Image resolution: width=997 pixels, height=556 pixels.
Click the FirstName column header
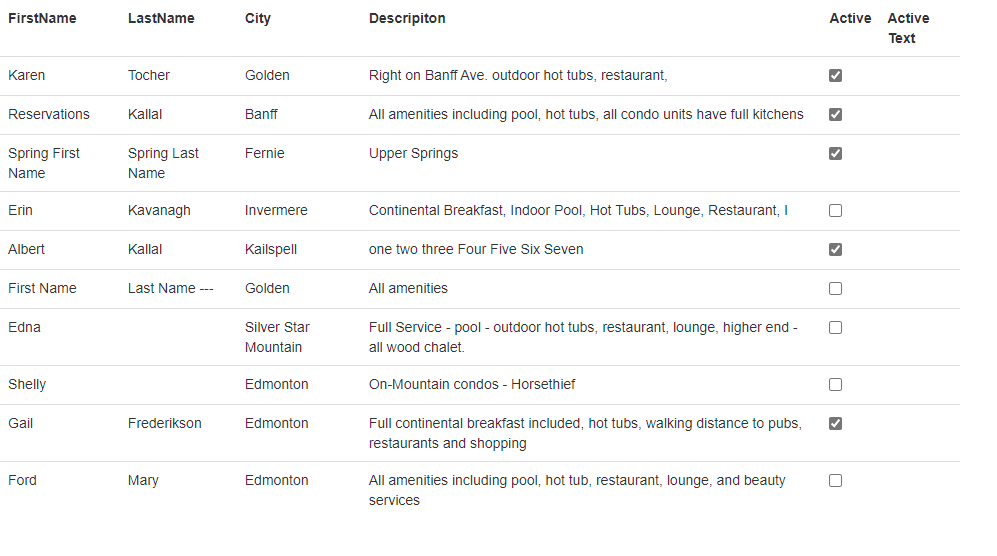click(x=42, y=18)
